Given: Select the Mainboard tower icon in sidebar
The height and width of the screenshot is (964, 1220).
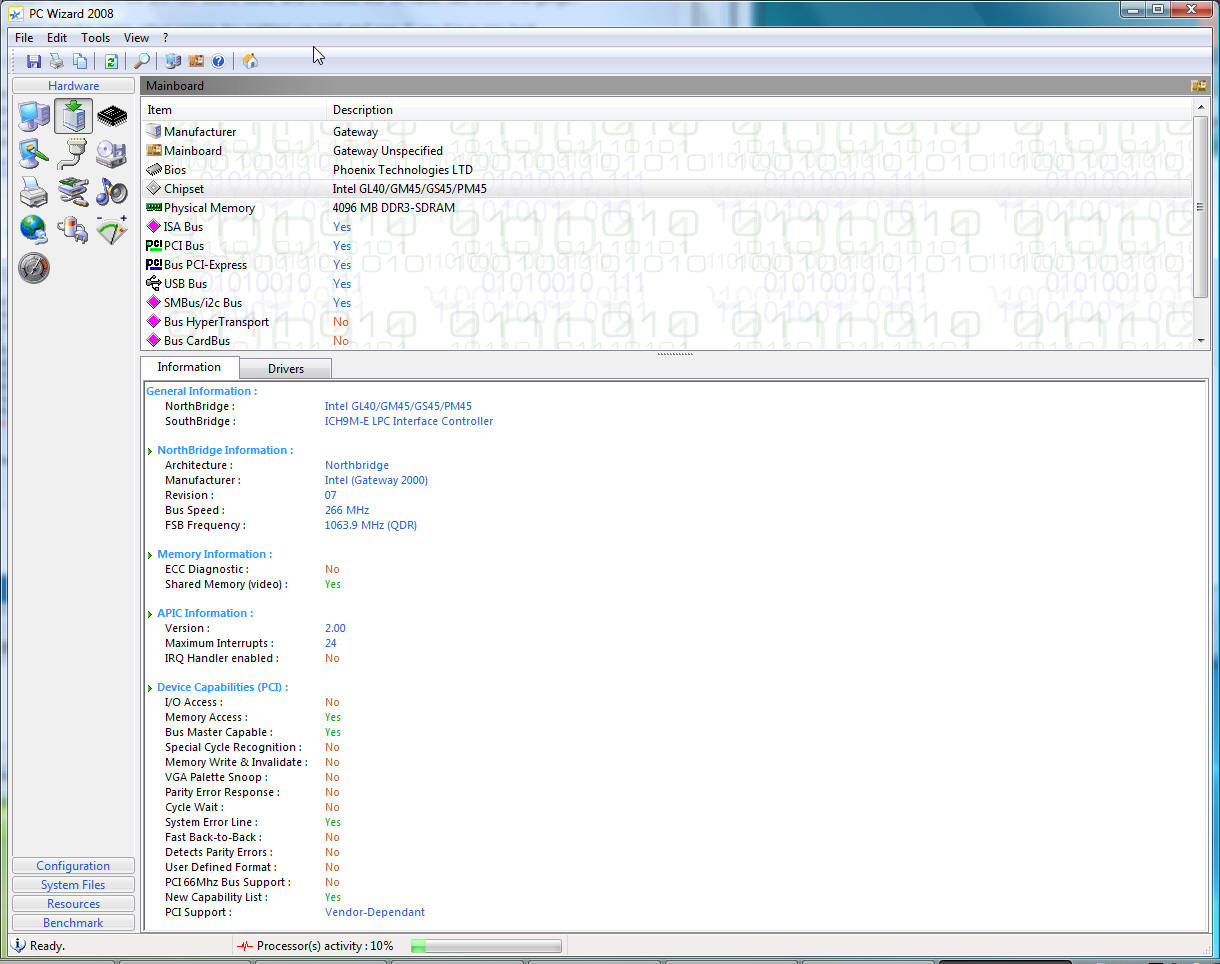Looking at the screenshot, I should (x=73, y=116).
